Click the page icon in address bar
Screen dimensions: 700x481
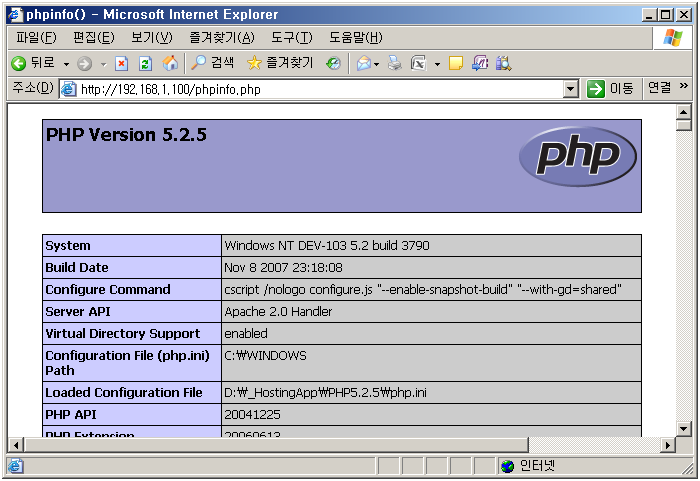click(68, 89)
